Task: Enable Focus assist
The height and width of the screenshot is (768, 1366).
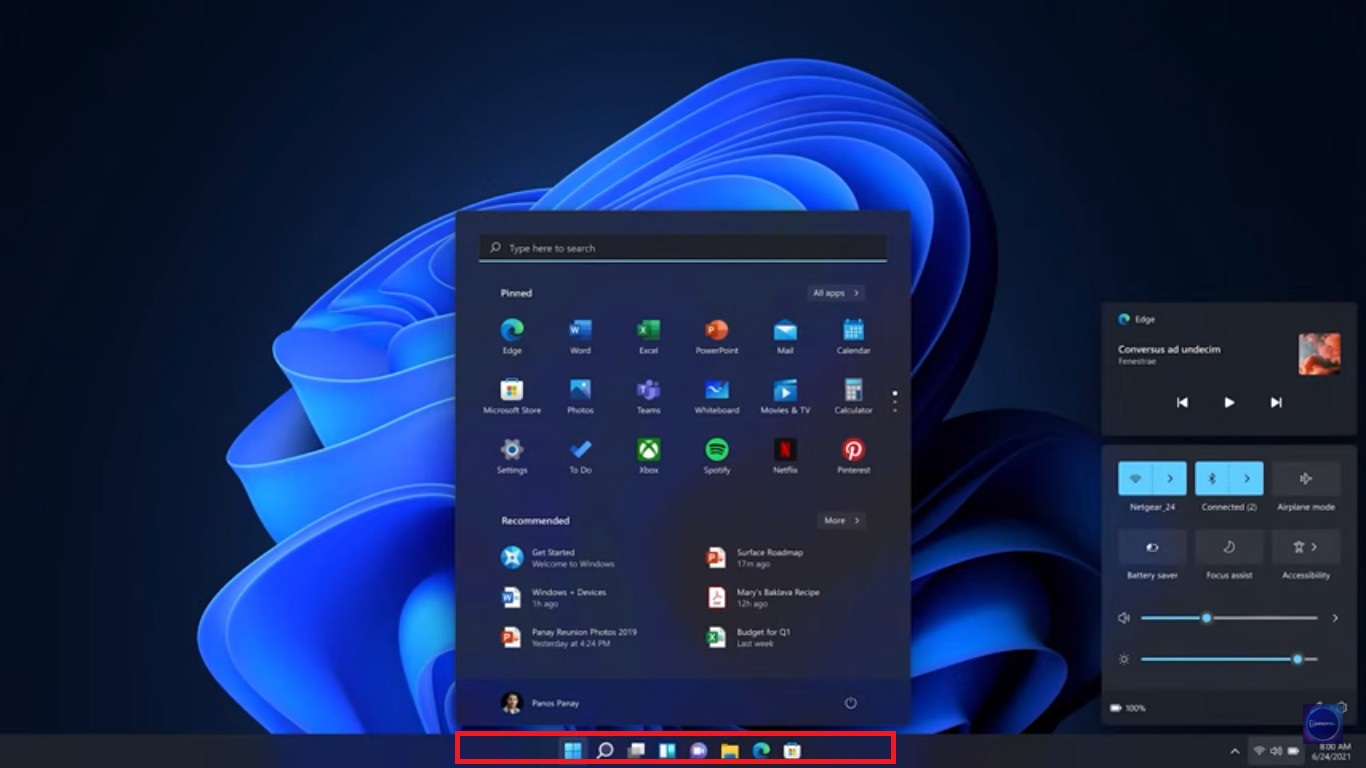Action: [1229, 547]
